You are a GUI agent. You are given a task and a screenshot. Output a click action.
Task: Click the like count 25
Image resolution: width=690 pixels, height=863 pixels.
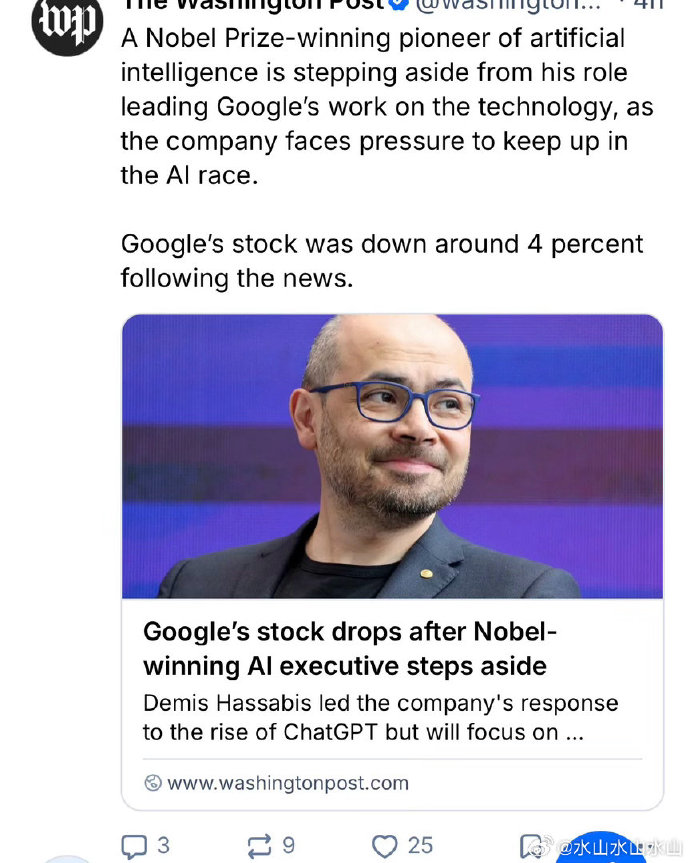pos(420,845)
